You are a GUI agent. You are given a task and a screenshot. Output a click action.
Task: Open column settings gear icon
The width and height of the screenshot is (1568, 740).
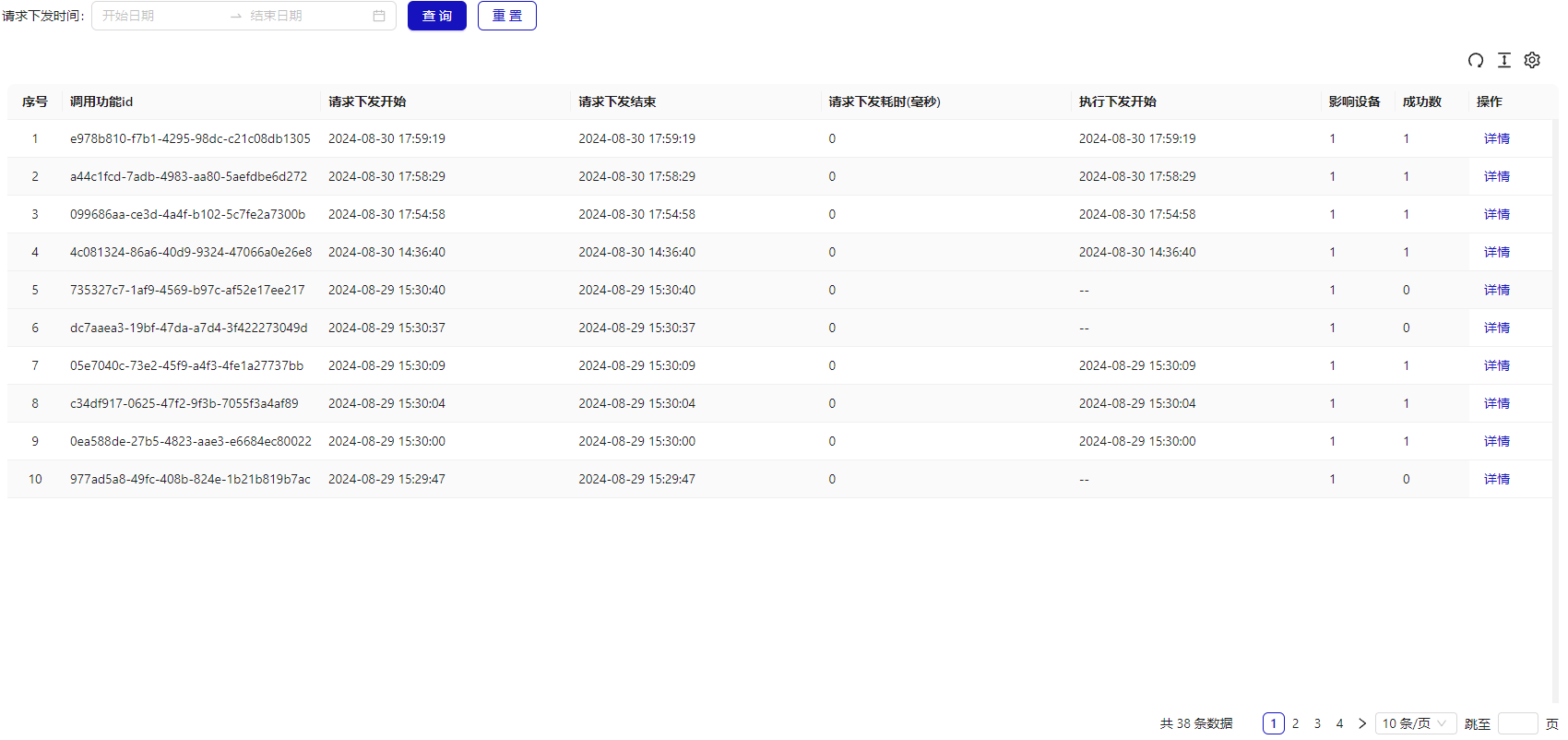coord(1532,60)
